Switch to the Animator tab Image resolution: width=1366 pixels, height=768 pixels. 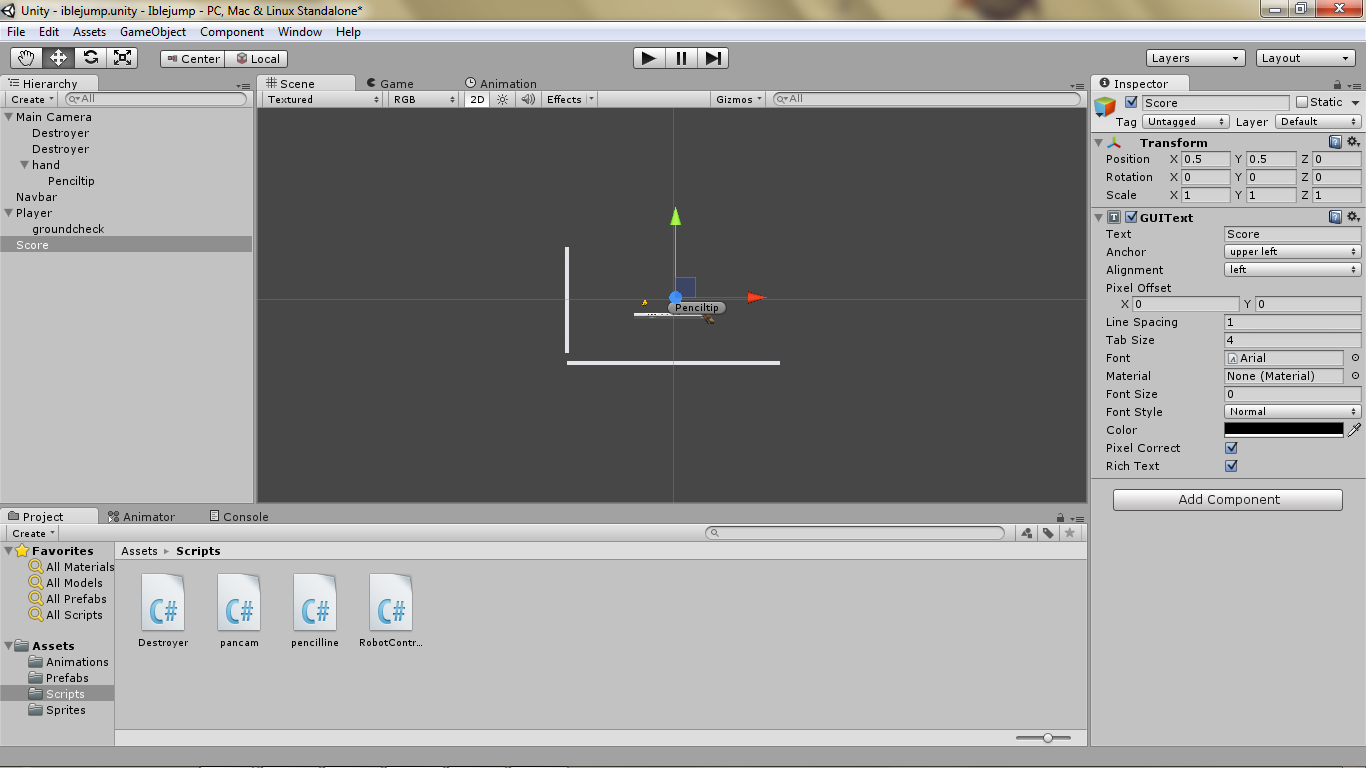coord(141,517)
